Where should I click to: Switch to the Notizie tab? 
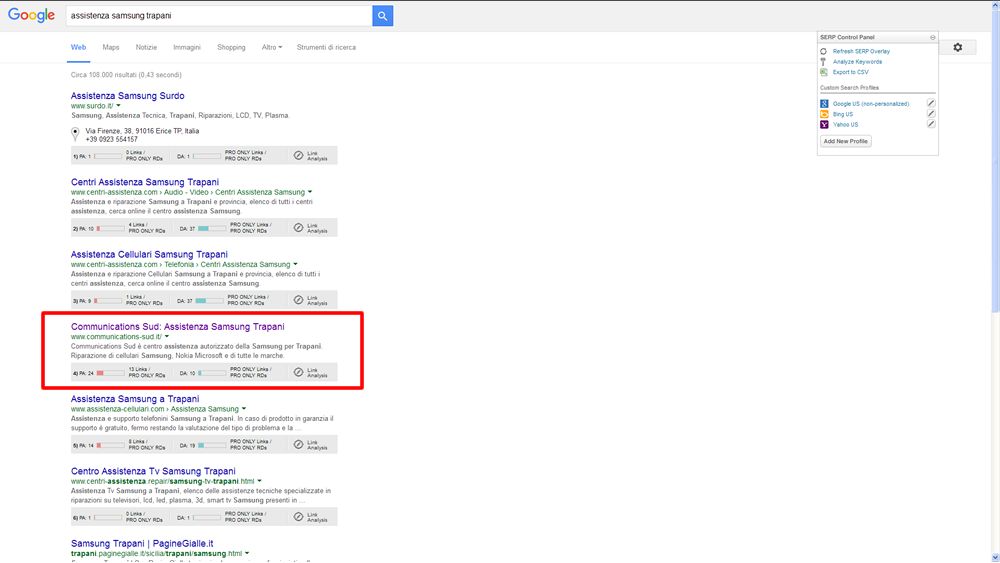click(146, 47)
